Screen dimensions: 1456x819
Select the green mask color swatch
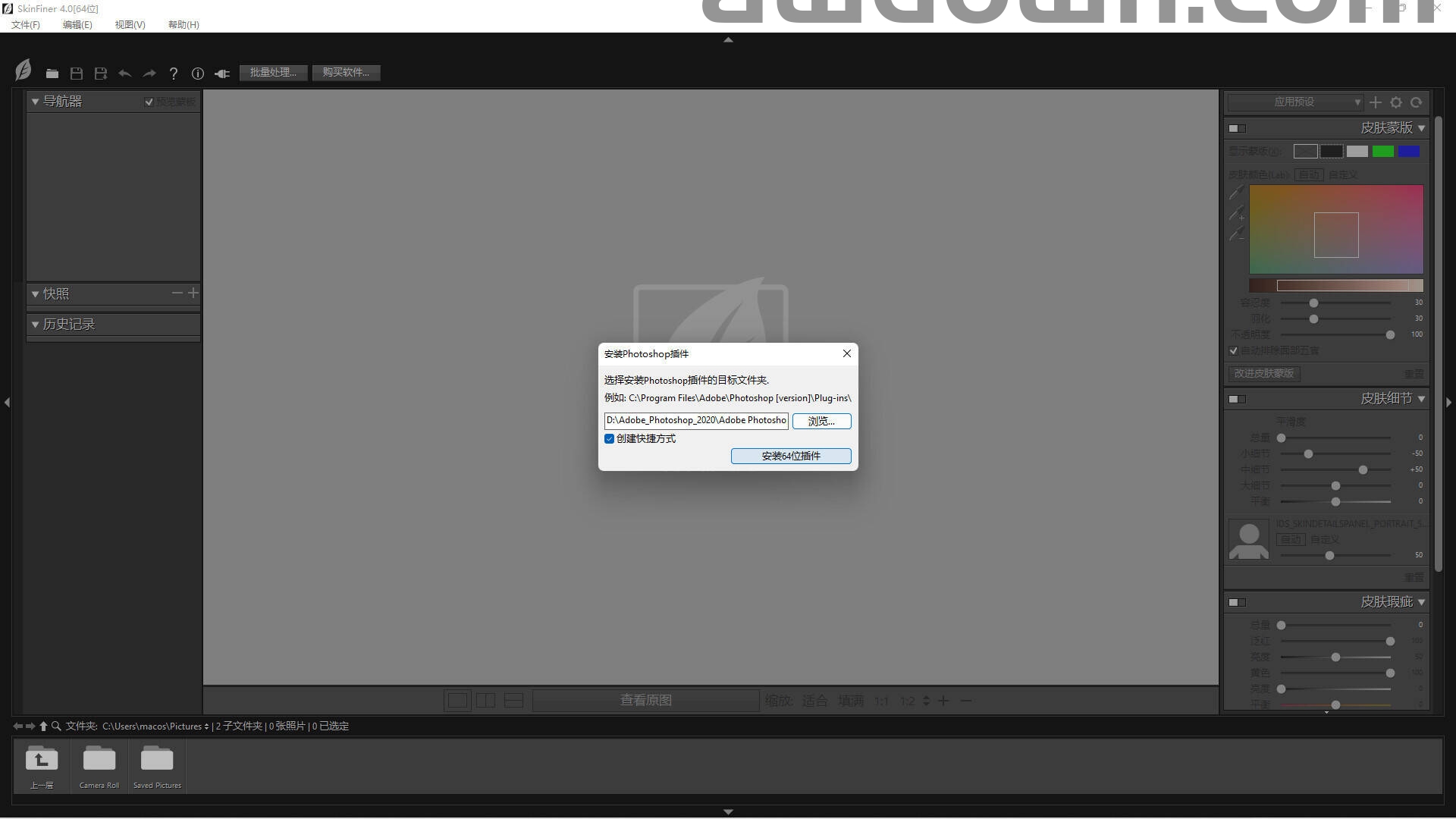tap(1382, 152)
